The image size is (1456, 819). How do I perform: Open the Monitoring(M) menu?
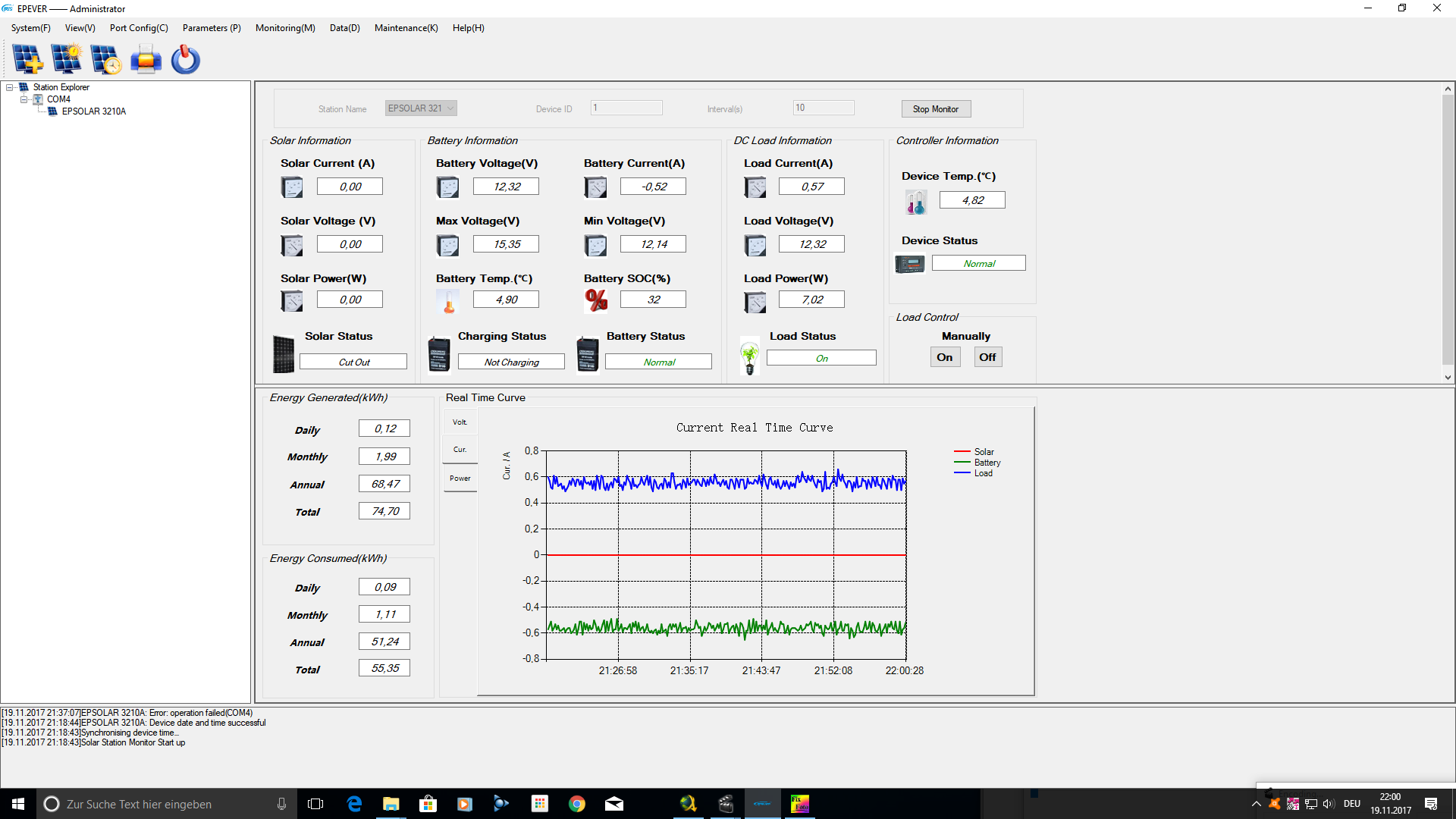tap(285, 28)
